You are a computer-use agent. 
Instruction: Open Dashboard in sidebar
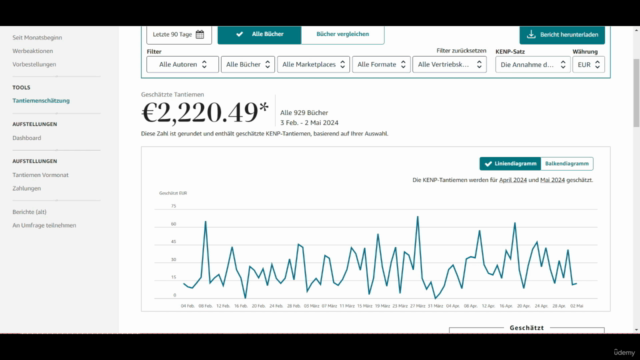pyautogui.click(x=27, y=138)
